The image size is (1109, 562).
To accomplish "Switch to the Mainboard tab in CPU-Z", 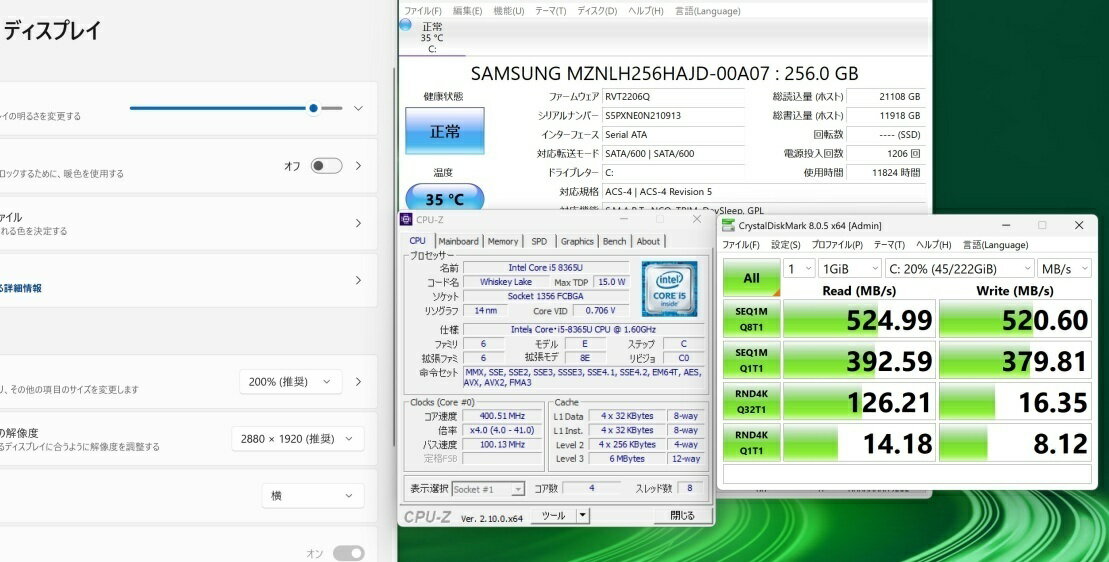I will (458, 241).
